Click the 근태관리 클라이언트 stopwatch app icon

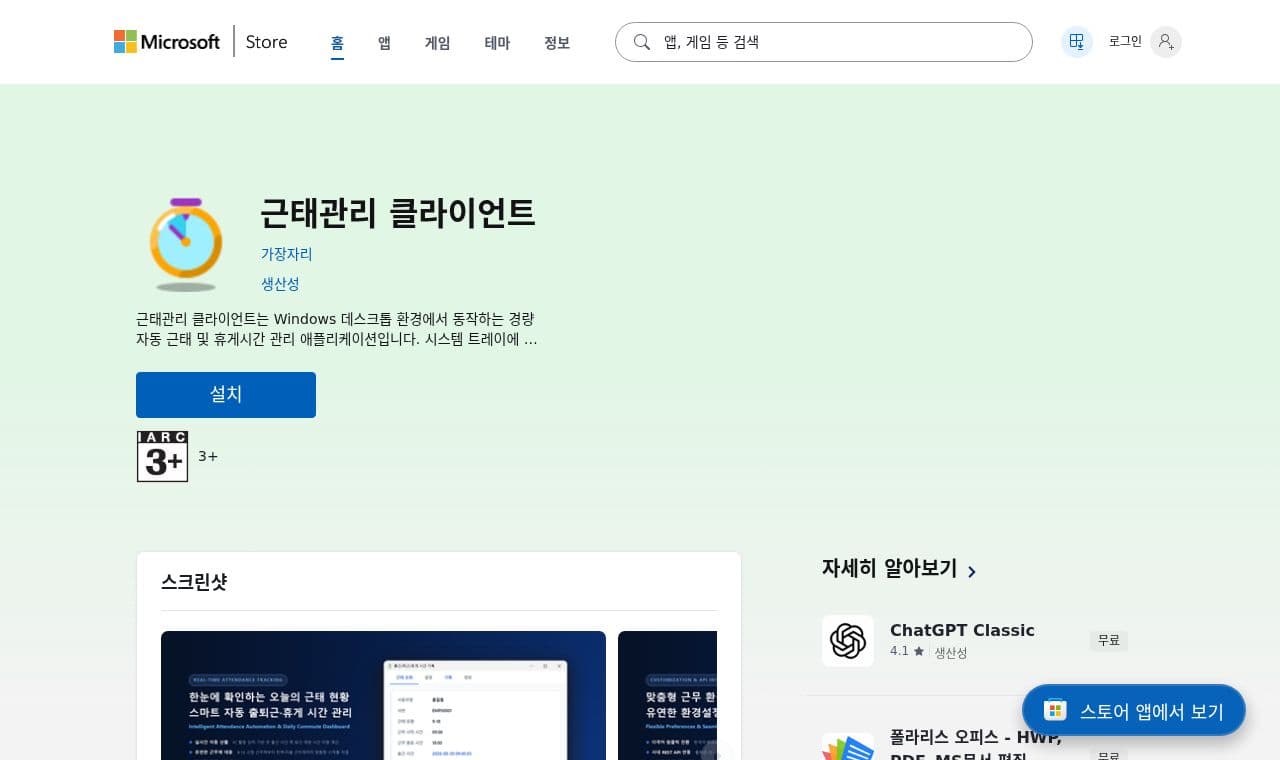click(x=186, y=243)
